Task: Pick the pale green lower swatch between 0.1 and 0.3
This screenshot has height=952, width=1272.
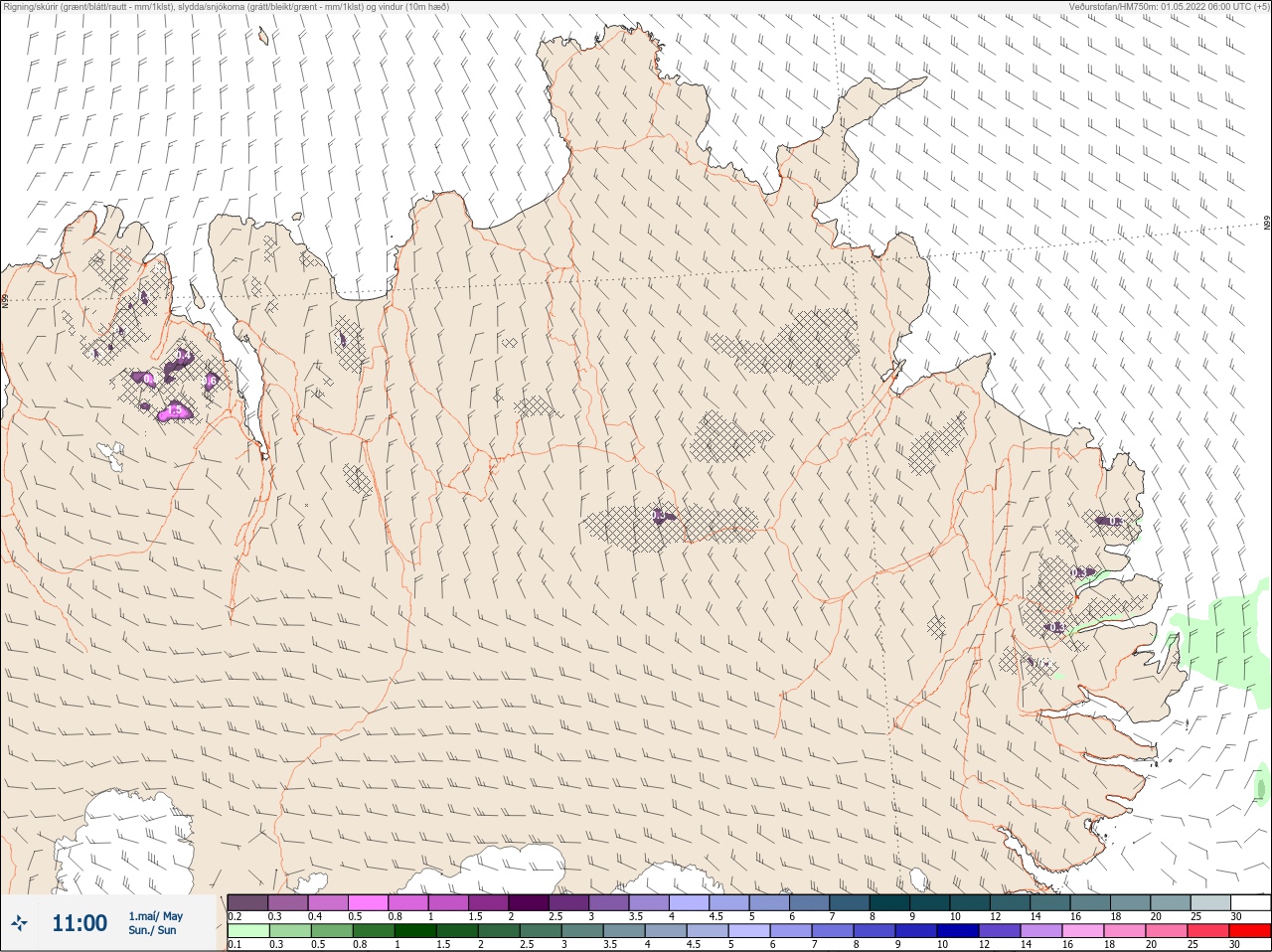Action: coord(247,931)
